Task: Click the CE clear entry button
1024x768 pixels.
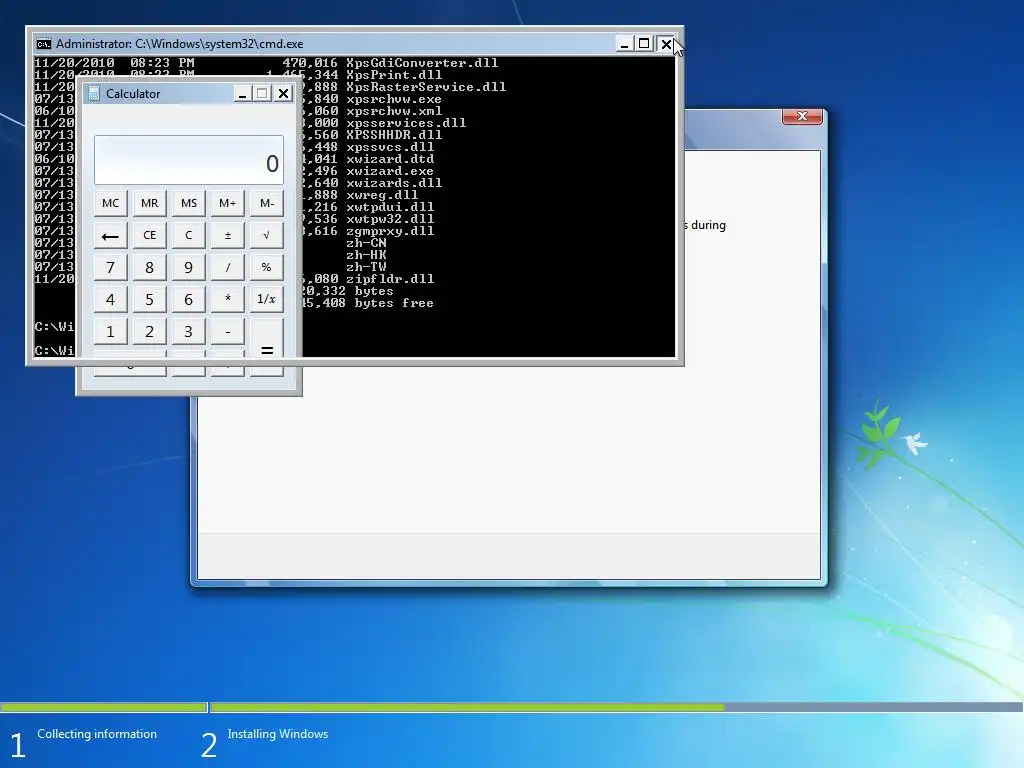Action: pyautogui.click(x=150, y=235)
